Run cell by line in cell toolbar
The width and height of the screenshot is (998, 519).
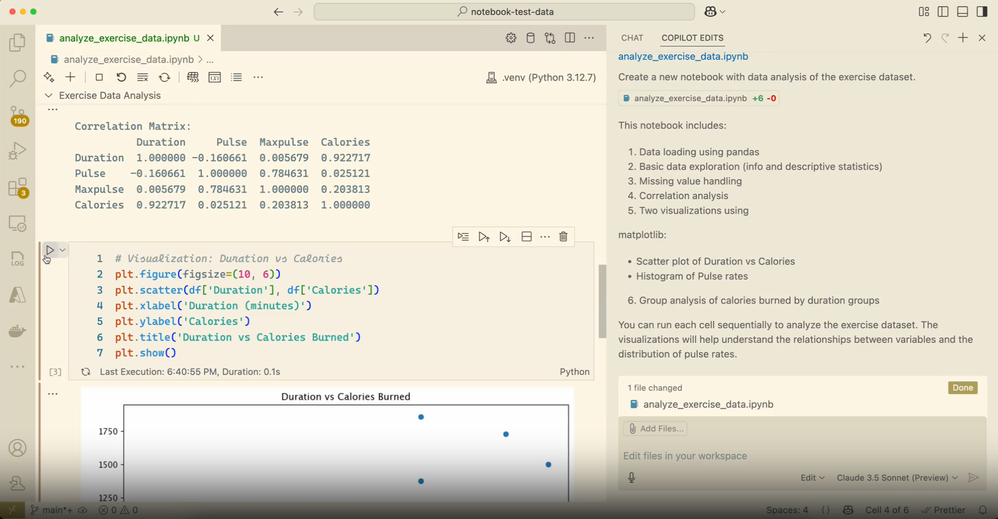click(463, 237)
